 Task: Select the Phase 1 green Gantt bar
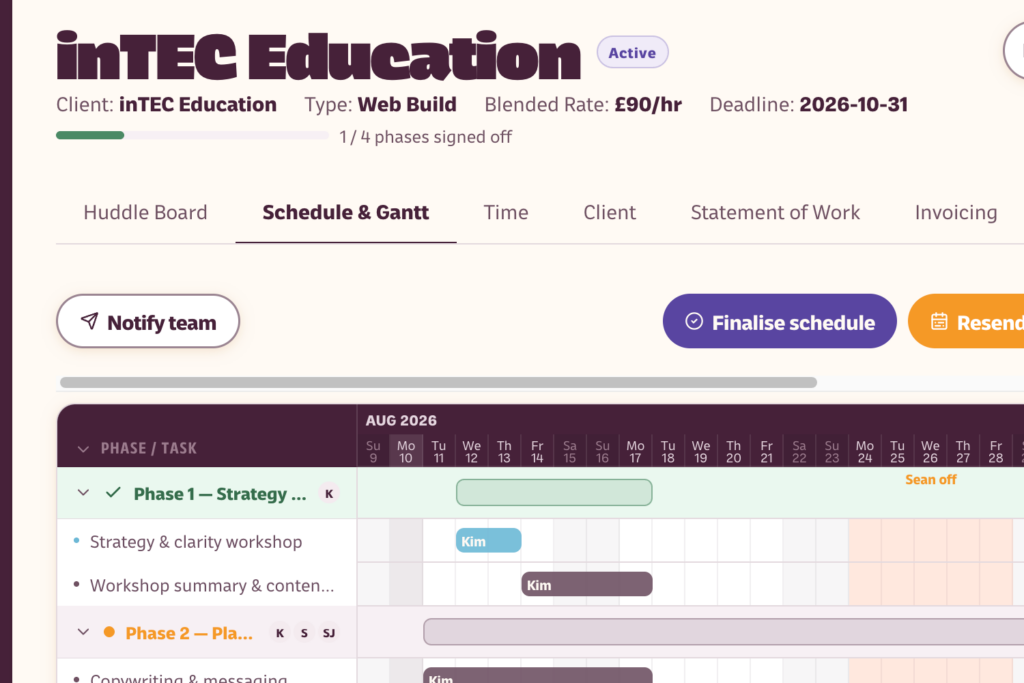click(554, 492)
